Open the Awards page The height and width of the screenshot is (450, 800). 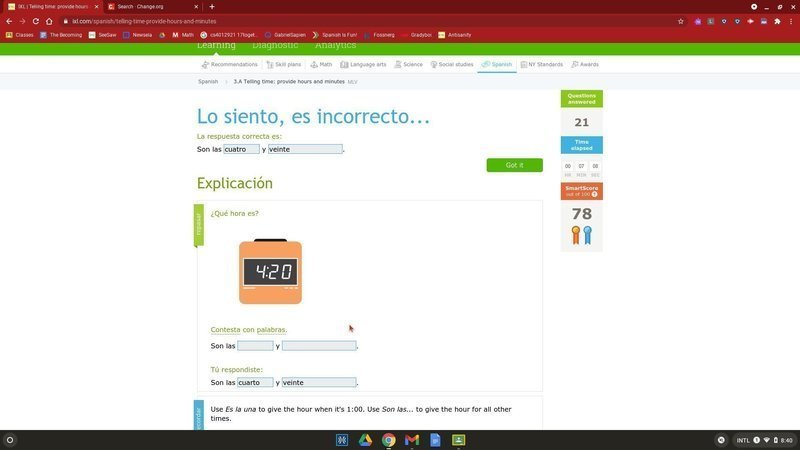(x=585, y=64)
